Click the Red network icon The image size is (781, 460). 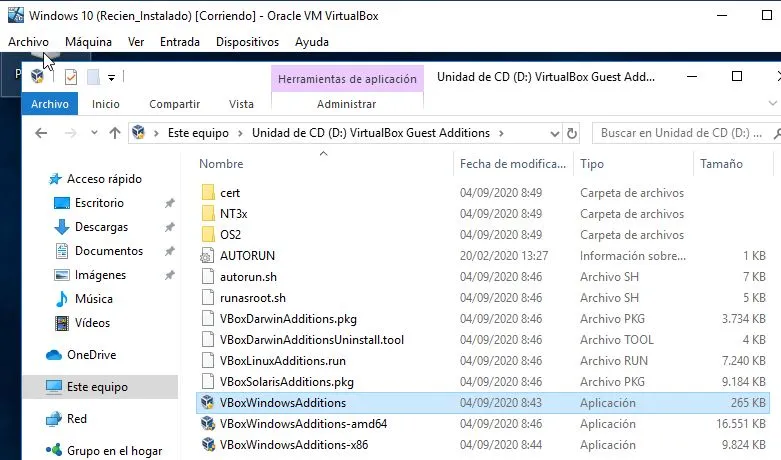tap(54, 419)
